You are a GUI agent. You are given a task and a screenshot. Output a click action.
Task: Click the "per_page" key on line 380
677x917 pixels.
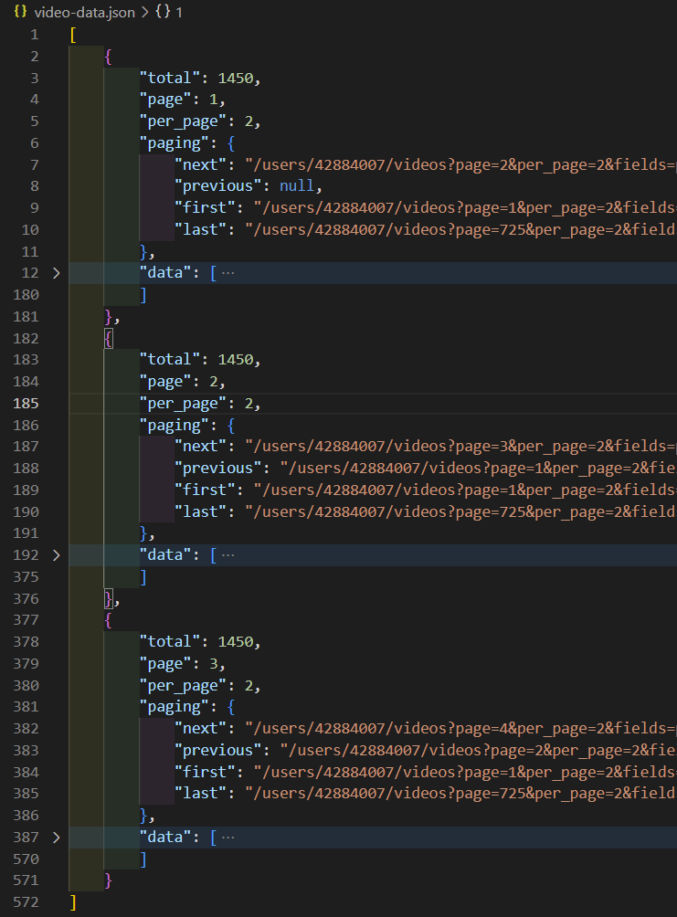click(183, 686)
